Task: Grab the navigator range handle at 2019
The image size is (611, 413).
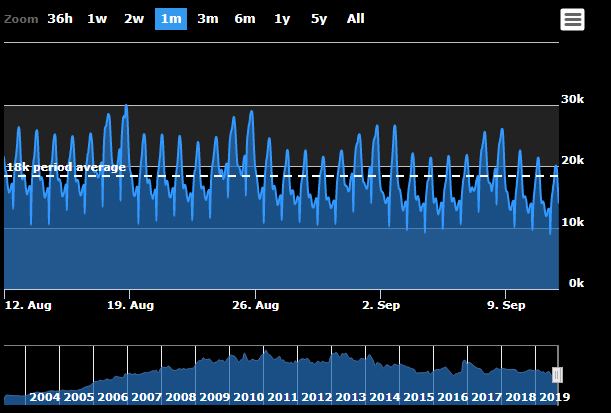Action: click(557, 375)
